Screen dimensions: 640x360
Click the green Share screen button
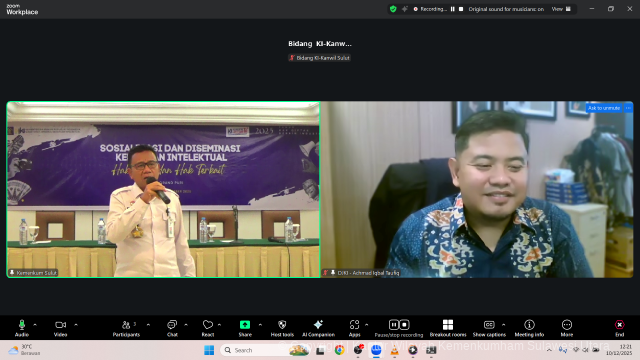pos(245,328)
